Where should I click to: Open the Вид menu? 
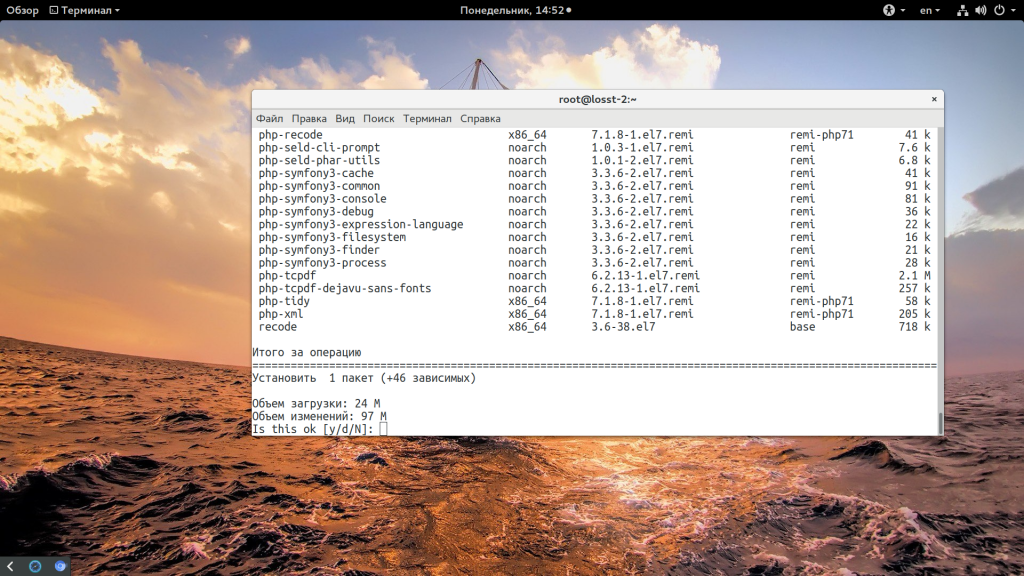click(x=345, y=118)
